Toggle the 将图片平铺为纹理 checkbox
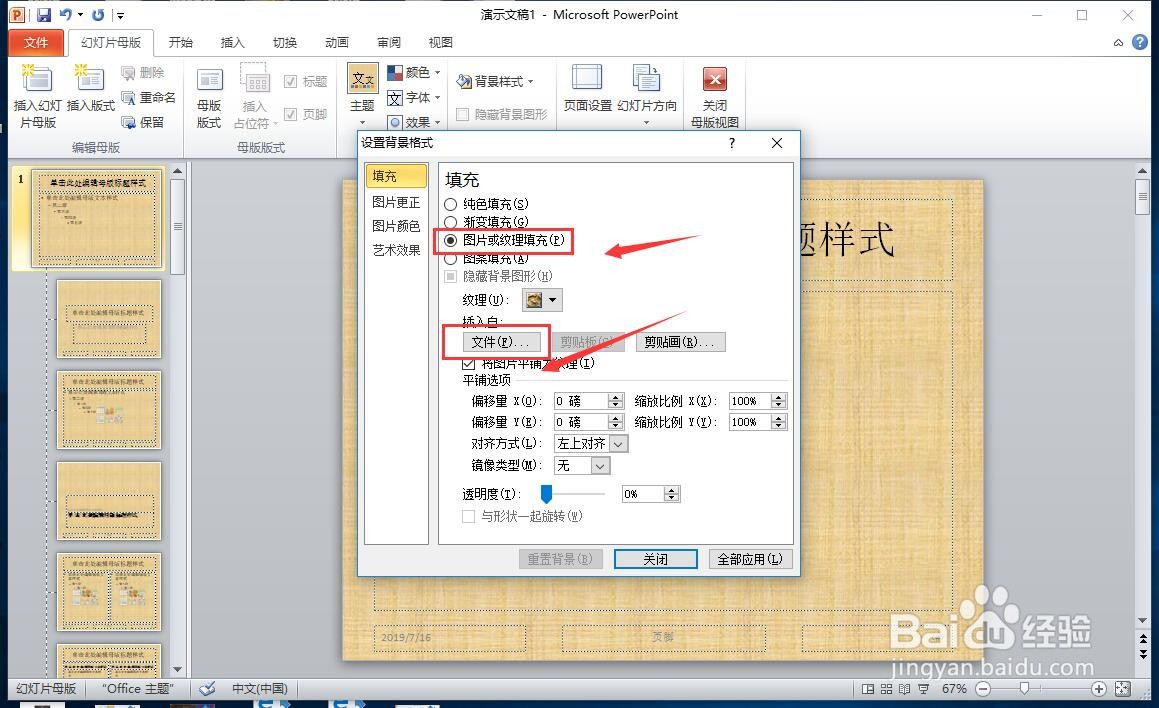Image resolution: width=1159 pixels, height=708 pixels. [x=468, y=363]
